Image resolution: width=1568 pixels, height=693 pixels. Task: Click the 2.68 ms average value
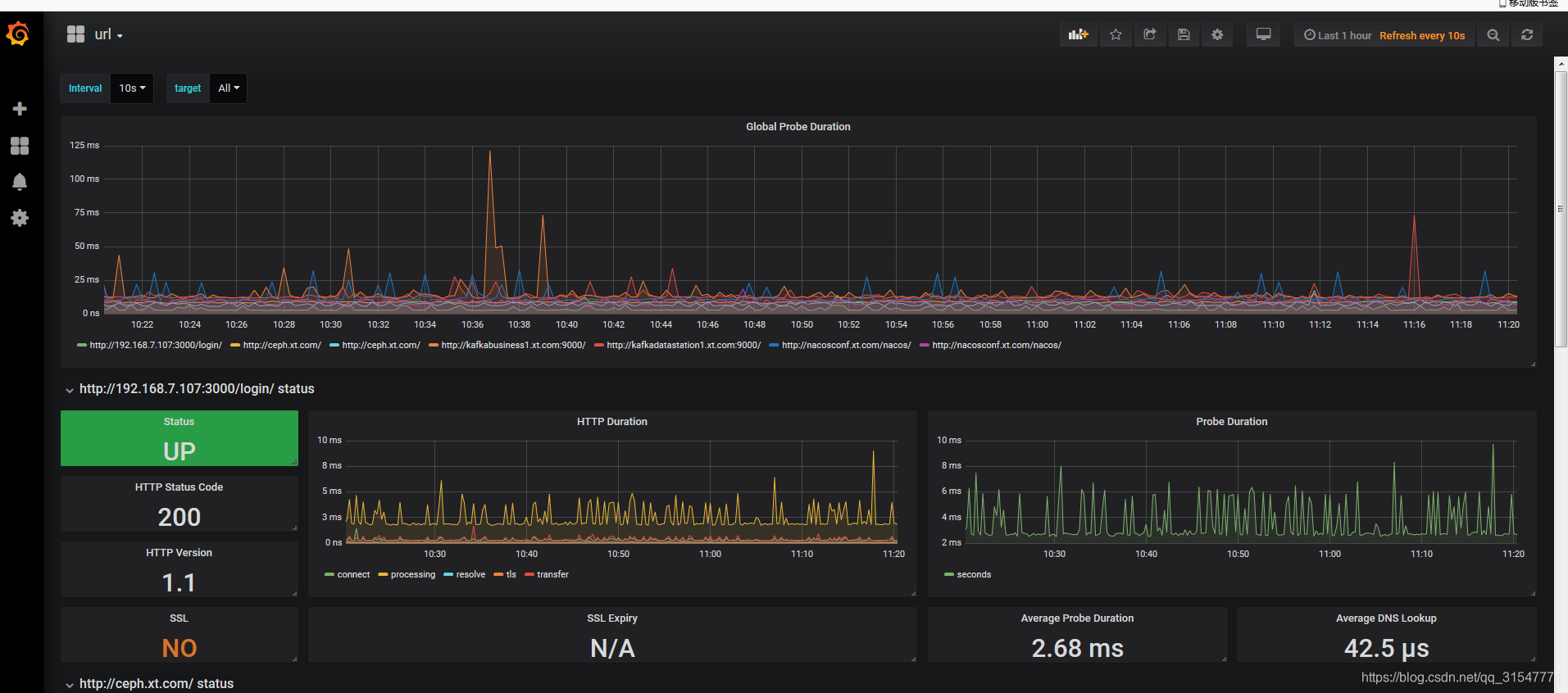[x=1077, y=648]
